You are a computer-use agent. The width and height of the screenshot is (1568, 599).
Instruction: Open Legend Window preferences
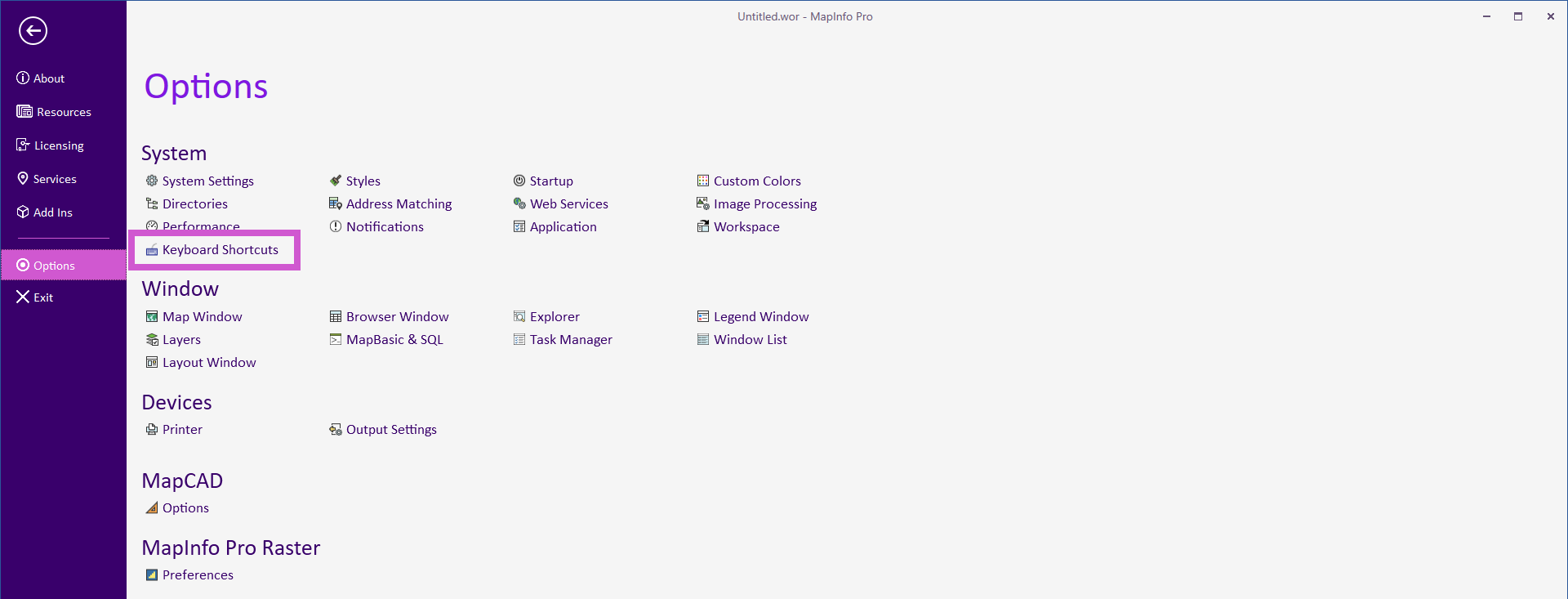click(761, 316)
